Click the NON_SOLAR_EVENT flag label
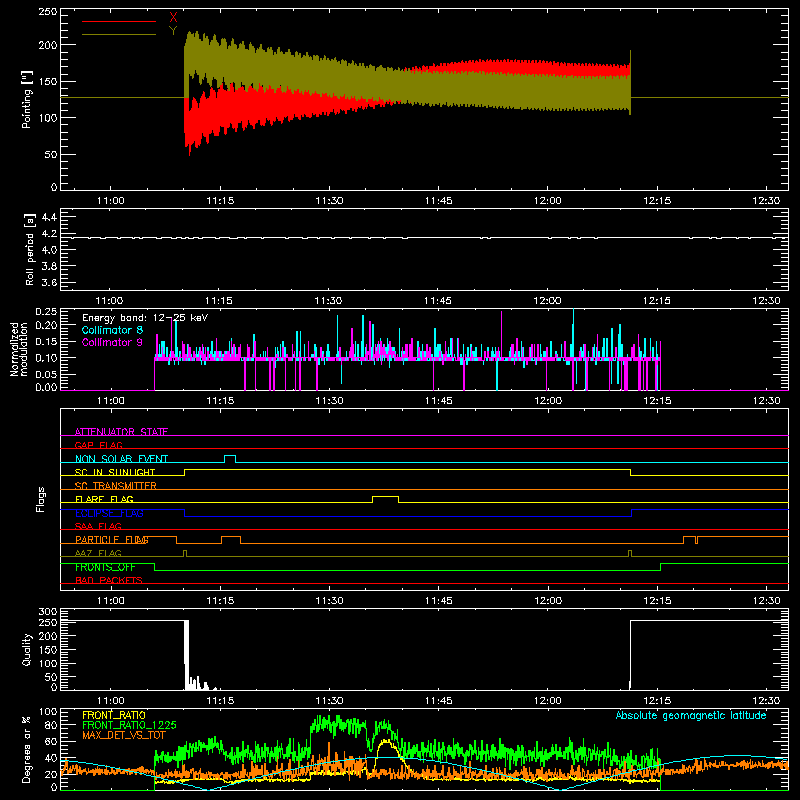This screenshot has width=800, height=800. (121, 459)
